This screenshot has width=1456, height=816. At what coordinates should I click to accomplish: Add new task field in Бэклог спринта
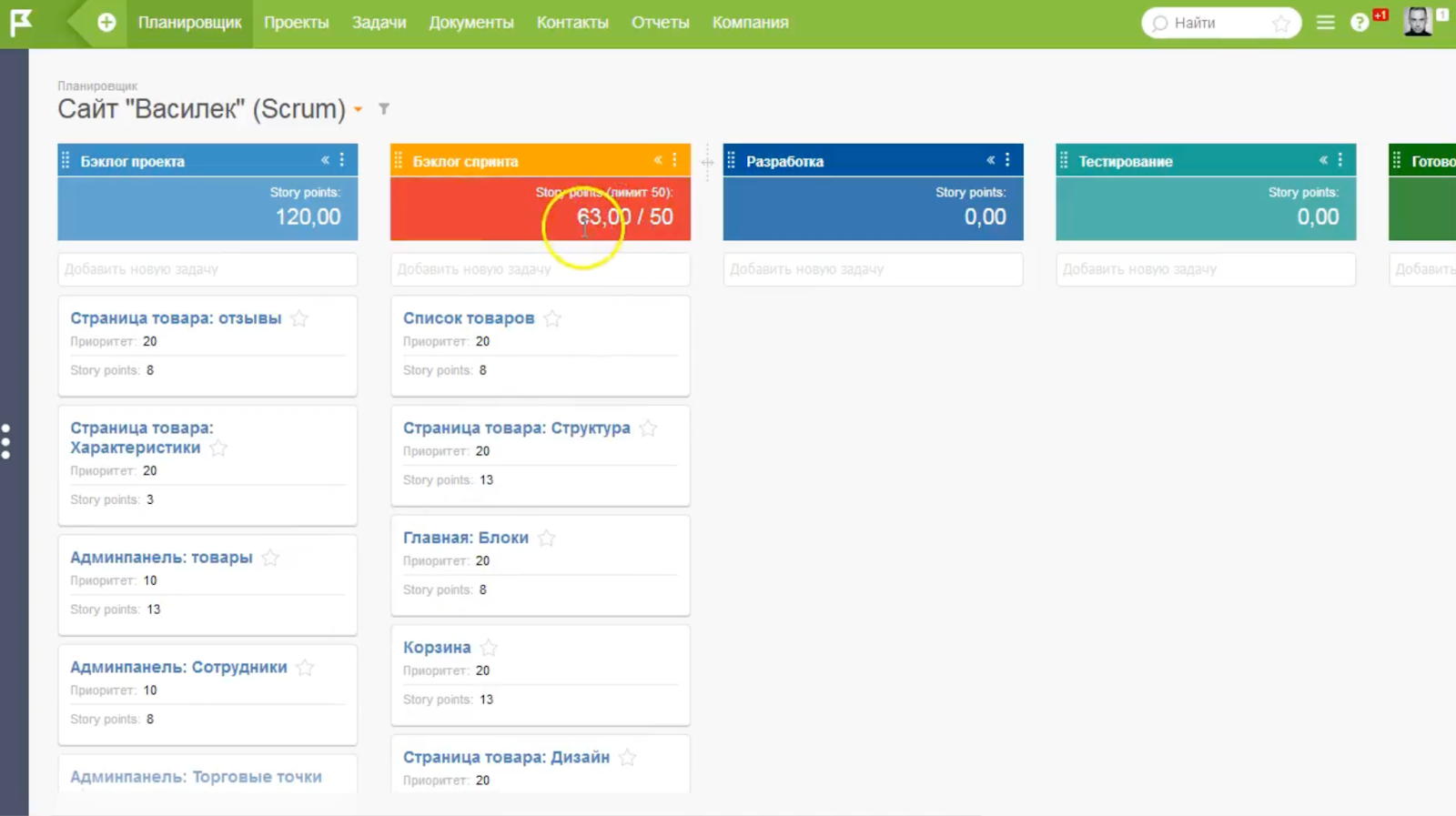click(x=541, y=269)
